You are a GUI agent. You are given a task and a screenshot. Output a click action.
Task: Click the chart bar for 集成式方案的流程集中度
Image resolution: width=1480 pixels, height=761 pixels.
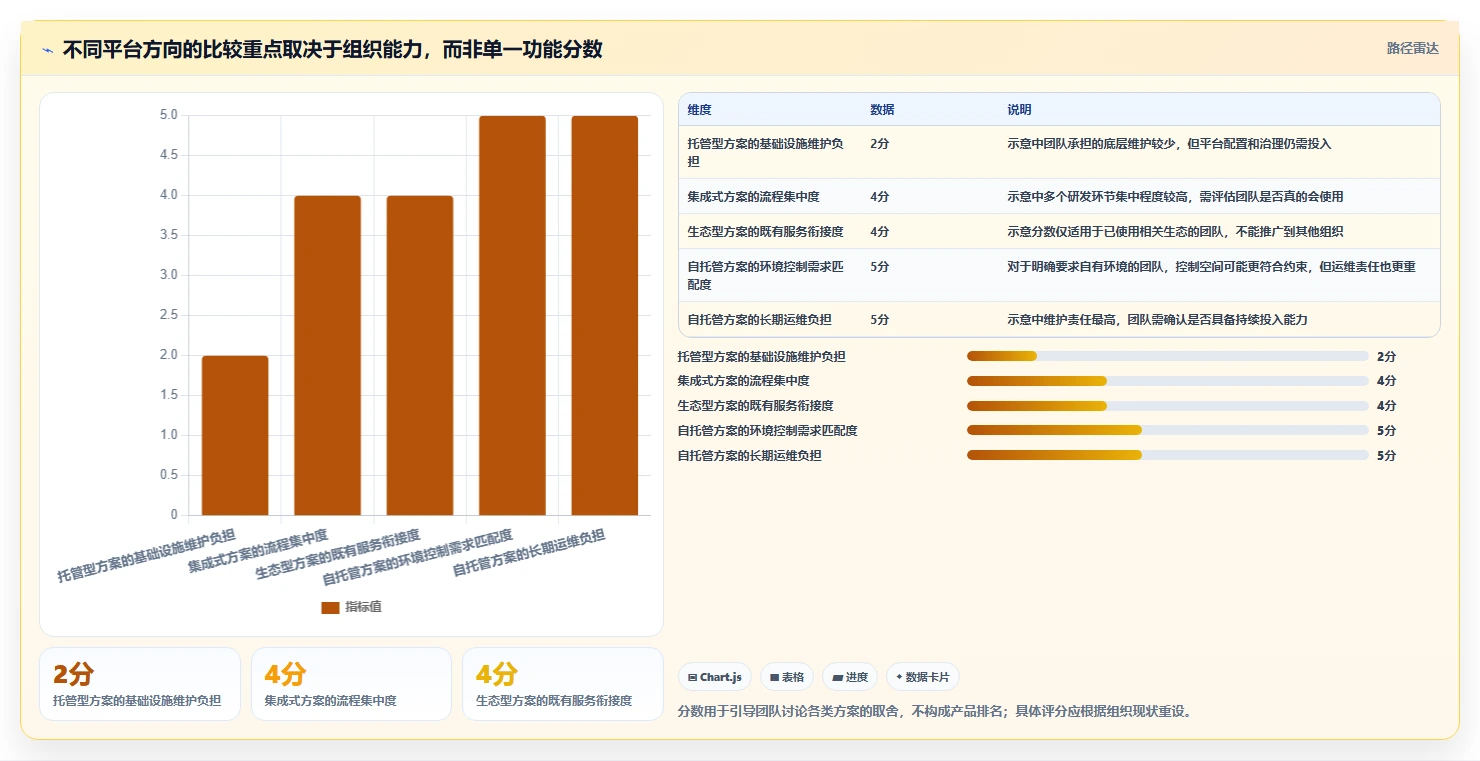(327, 356)
